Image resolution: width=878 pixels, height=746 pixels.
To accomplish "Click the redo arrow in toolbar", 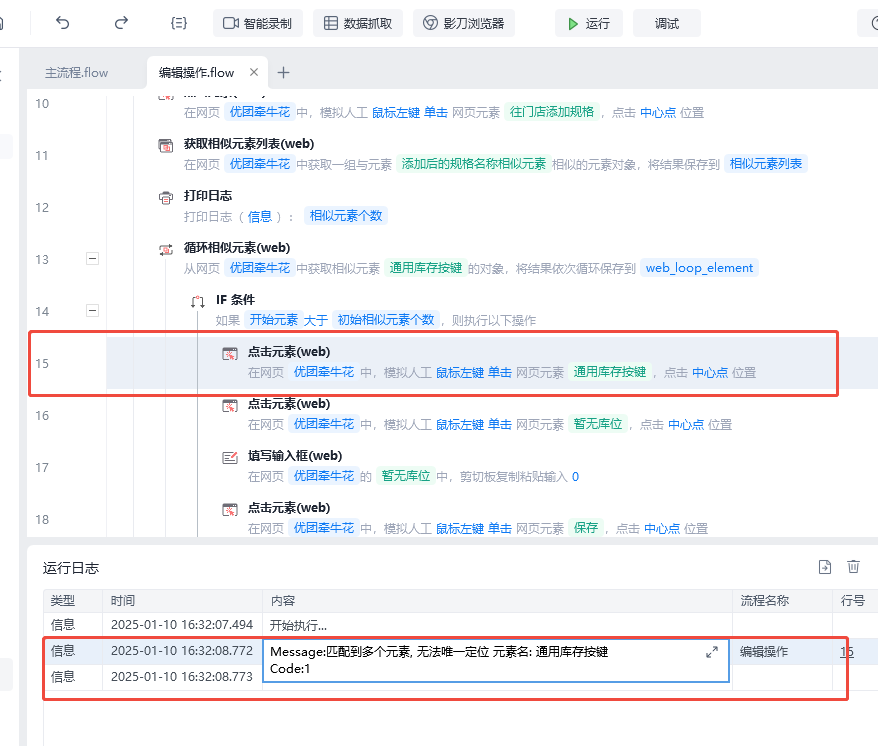I will 121,23.
